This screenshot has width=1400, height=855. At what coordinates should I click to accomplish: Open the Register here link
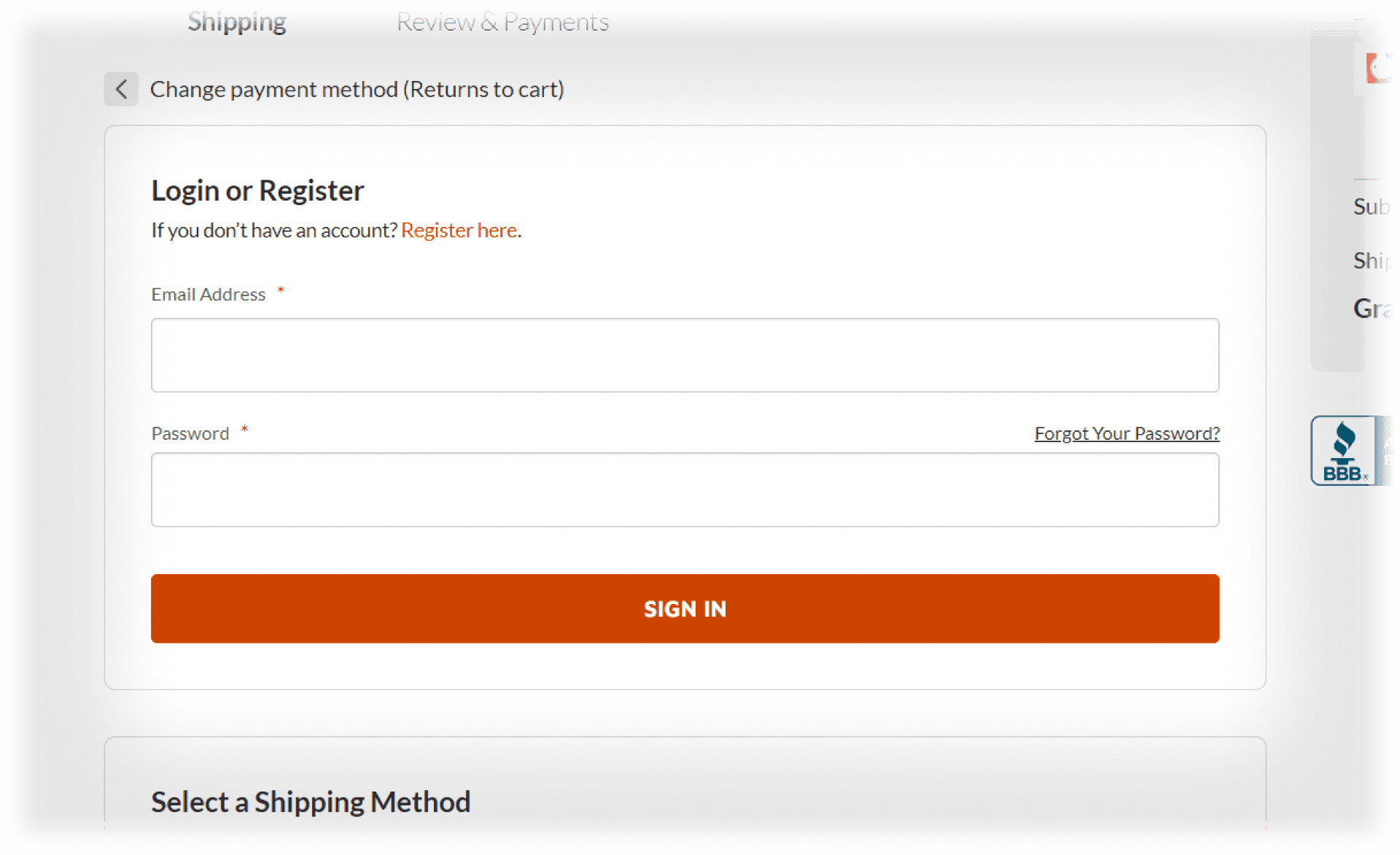coord(458,230)
